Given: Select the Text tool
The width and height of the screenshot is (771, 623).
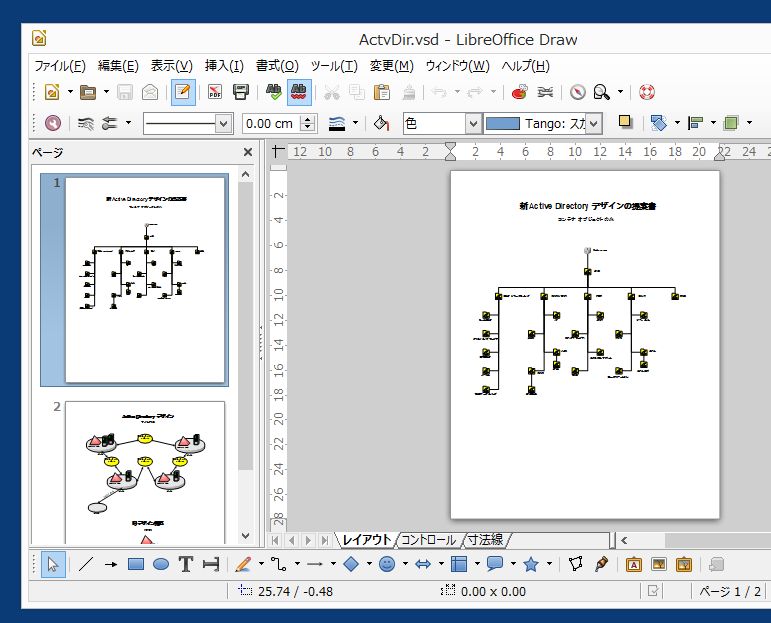Looking at the screenshot, I should (x=186, y=564).
